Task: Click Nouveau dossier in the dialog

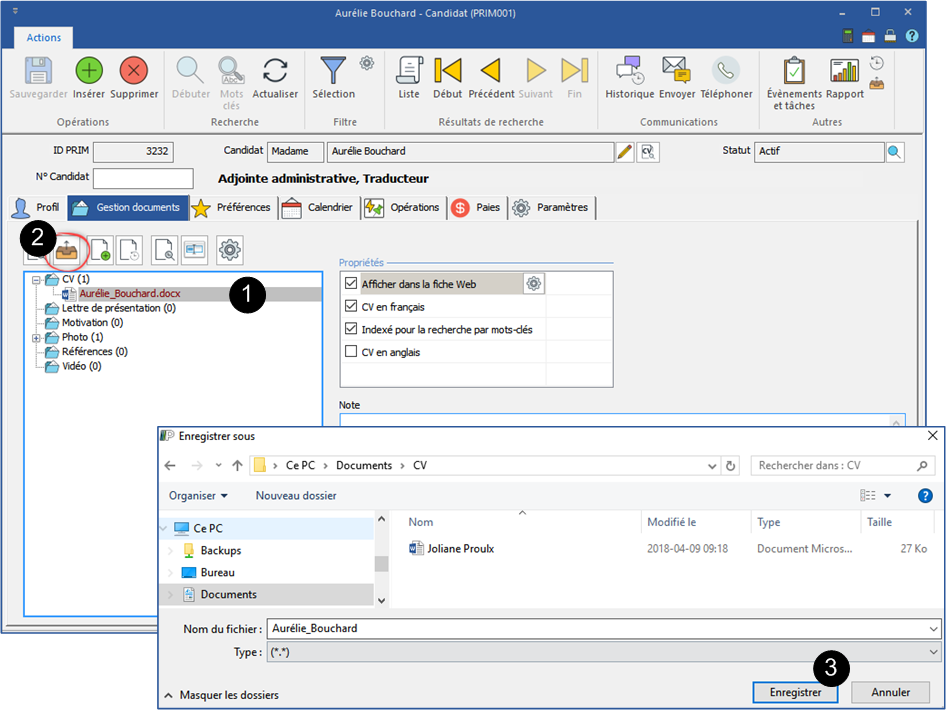Action: point(296,496)
